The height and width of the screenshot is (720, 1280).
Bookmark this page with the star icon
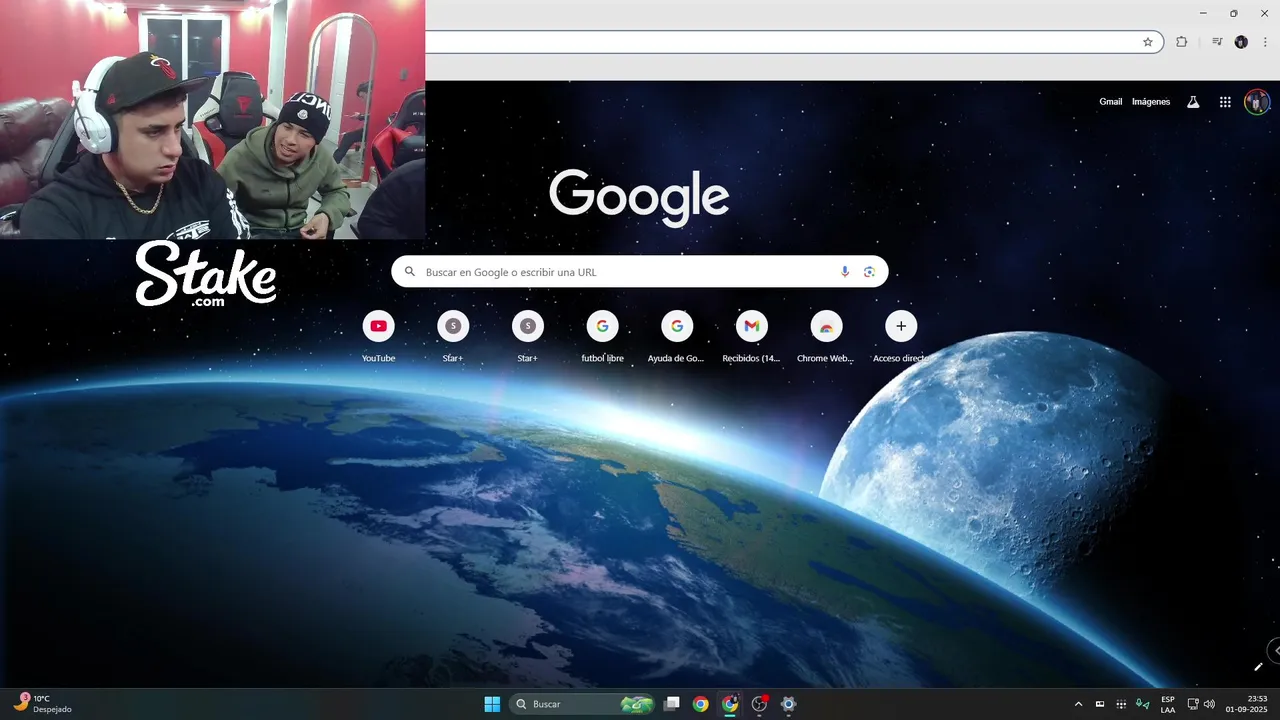click(1148, 42)
